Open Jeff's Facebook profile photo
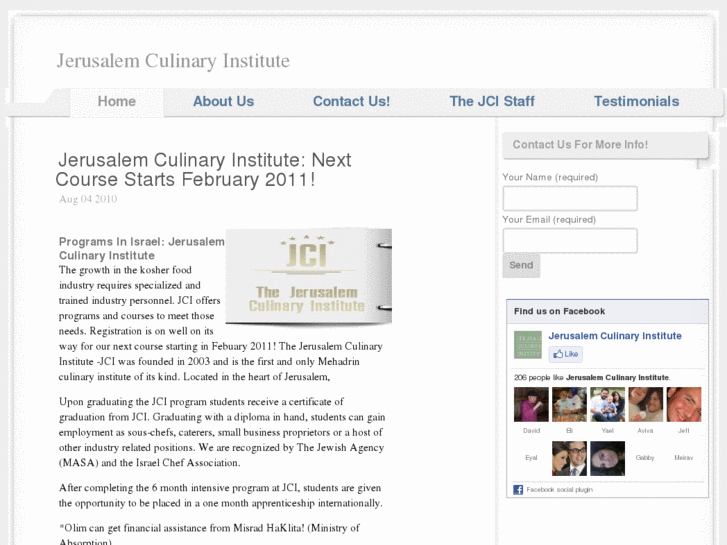The height and width of the screenshot is (545, 727). (684, 404)
